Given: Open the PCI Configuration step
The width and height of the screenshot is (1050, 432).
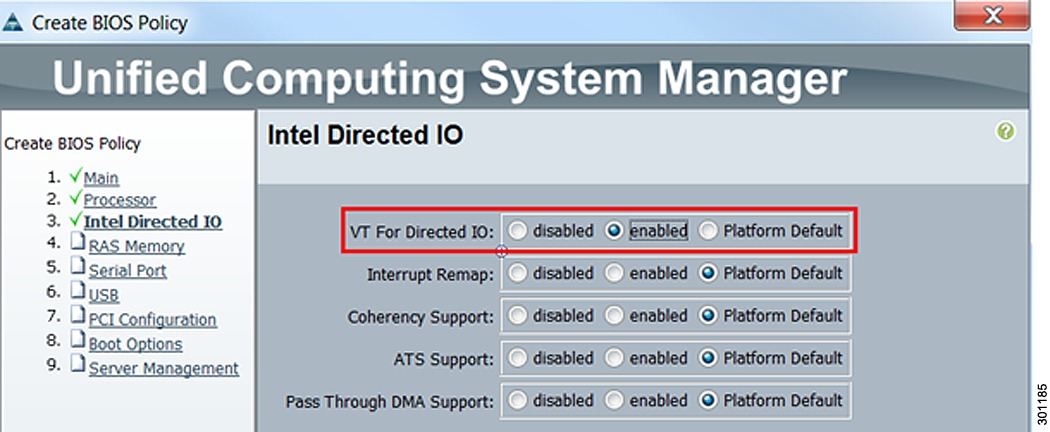Looking at the screenshot, I should click(153, 319).
